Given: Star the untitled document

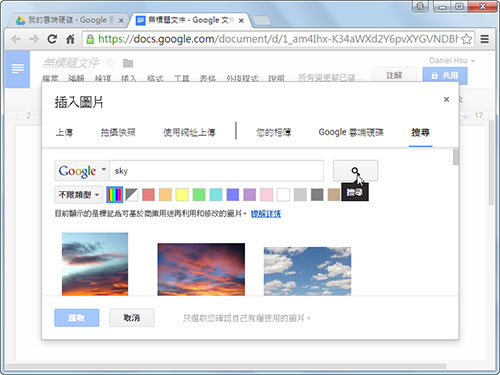Looking at the screenshot, I should (x=110, y=62).
